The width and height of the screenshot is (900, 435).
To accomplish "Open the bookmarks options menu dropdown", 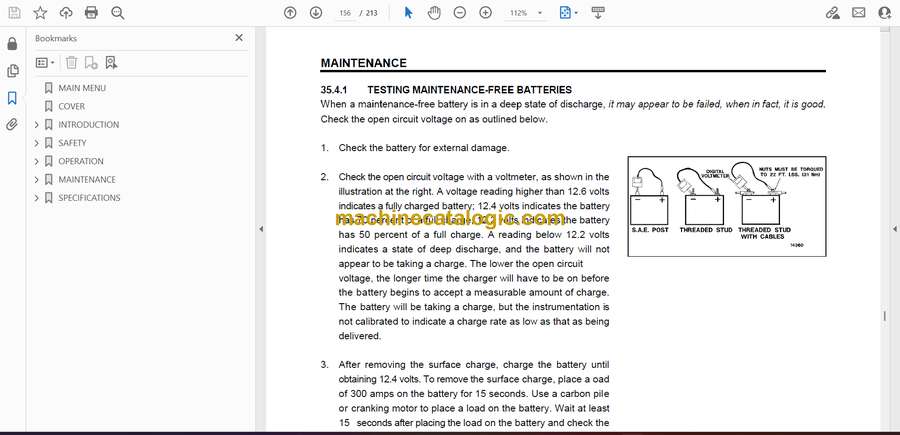I will coord(45,63).
